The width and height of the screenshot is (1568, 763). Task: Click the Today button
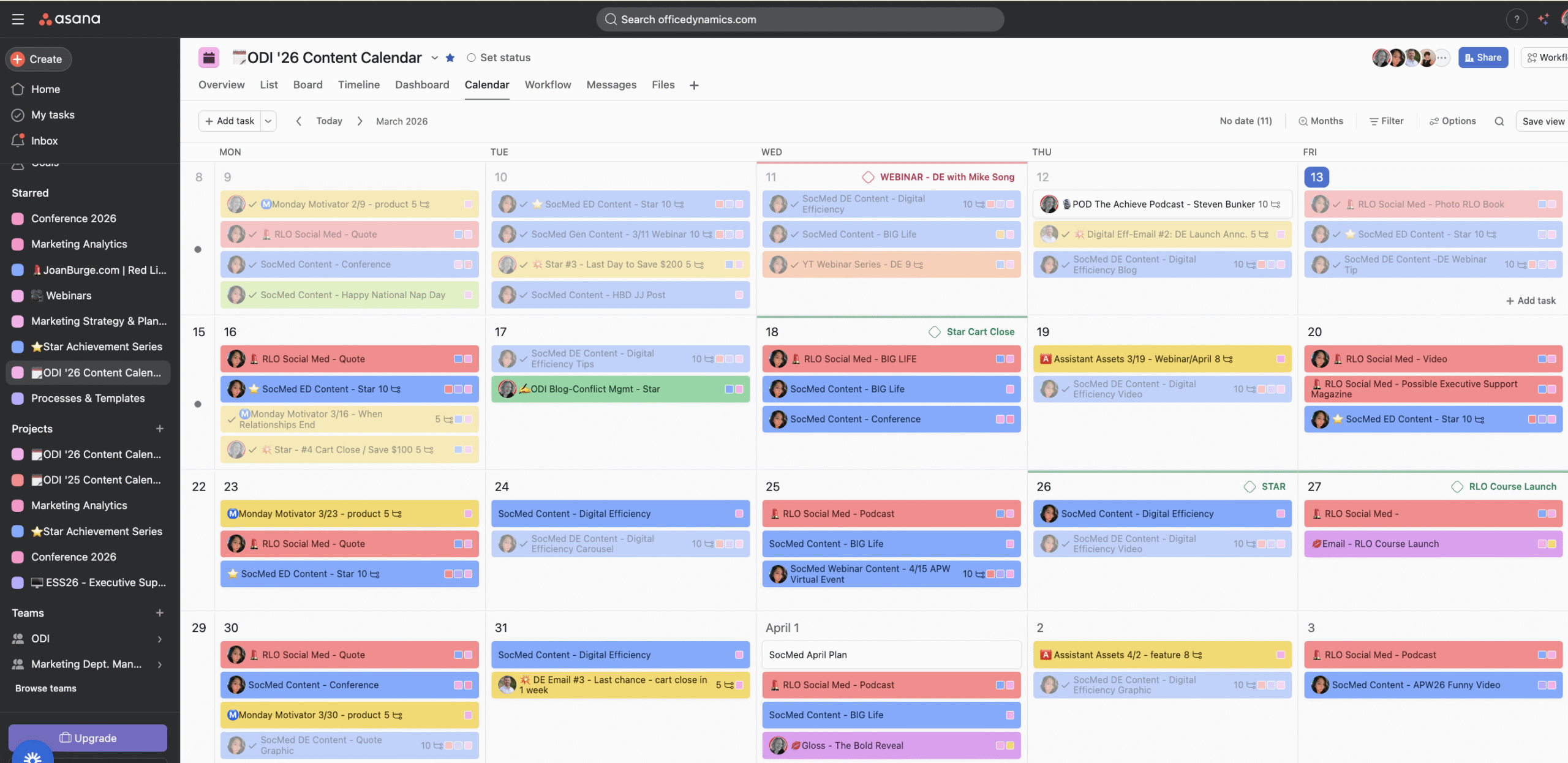[x=329, y=121]
